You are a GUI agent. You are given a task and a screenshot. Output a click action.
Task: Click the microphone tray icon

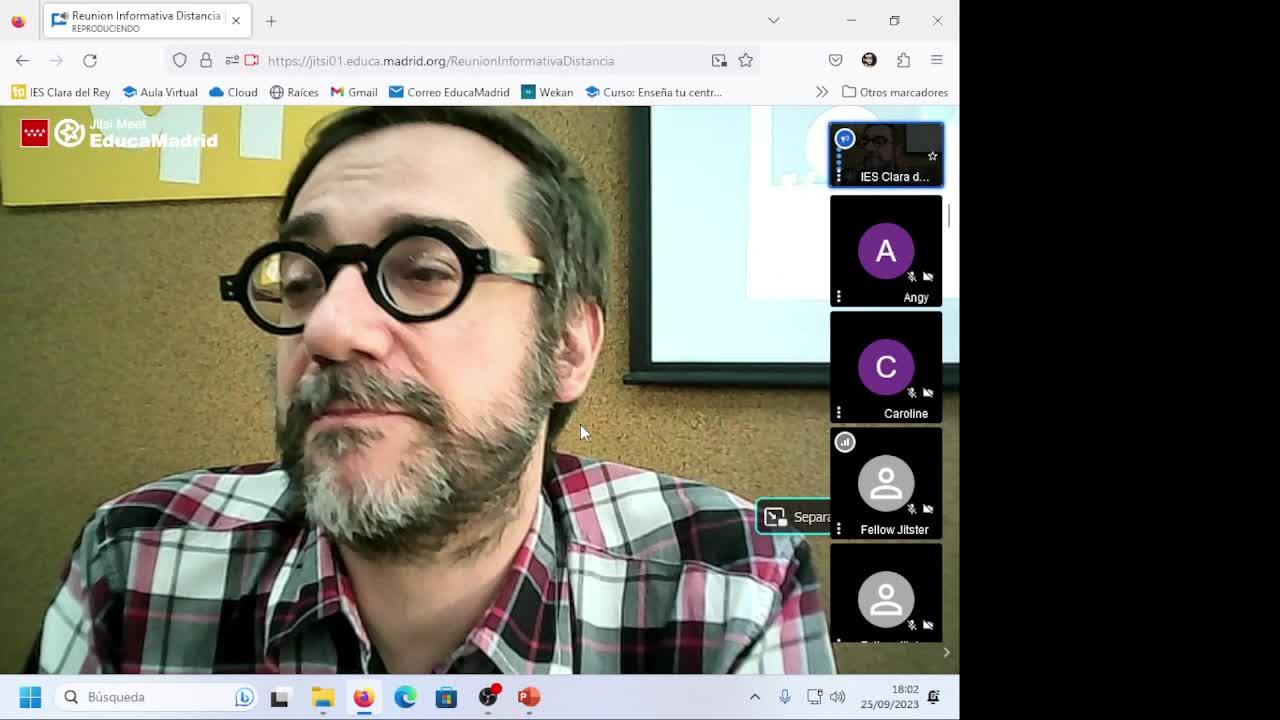click(x=785, y=697)
